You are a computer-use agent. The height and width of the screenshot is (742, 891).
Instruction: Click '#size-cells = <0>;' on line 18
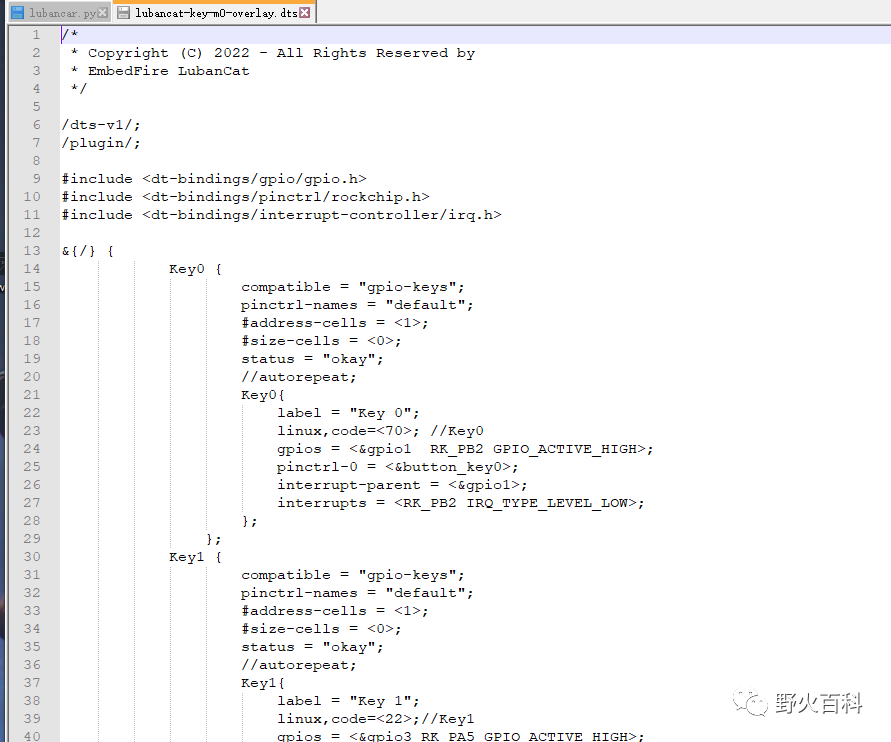click(321, 341)
